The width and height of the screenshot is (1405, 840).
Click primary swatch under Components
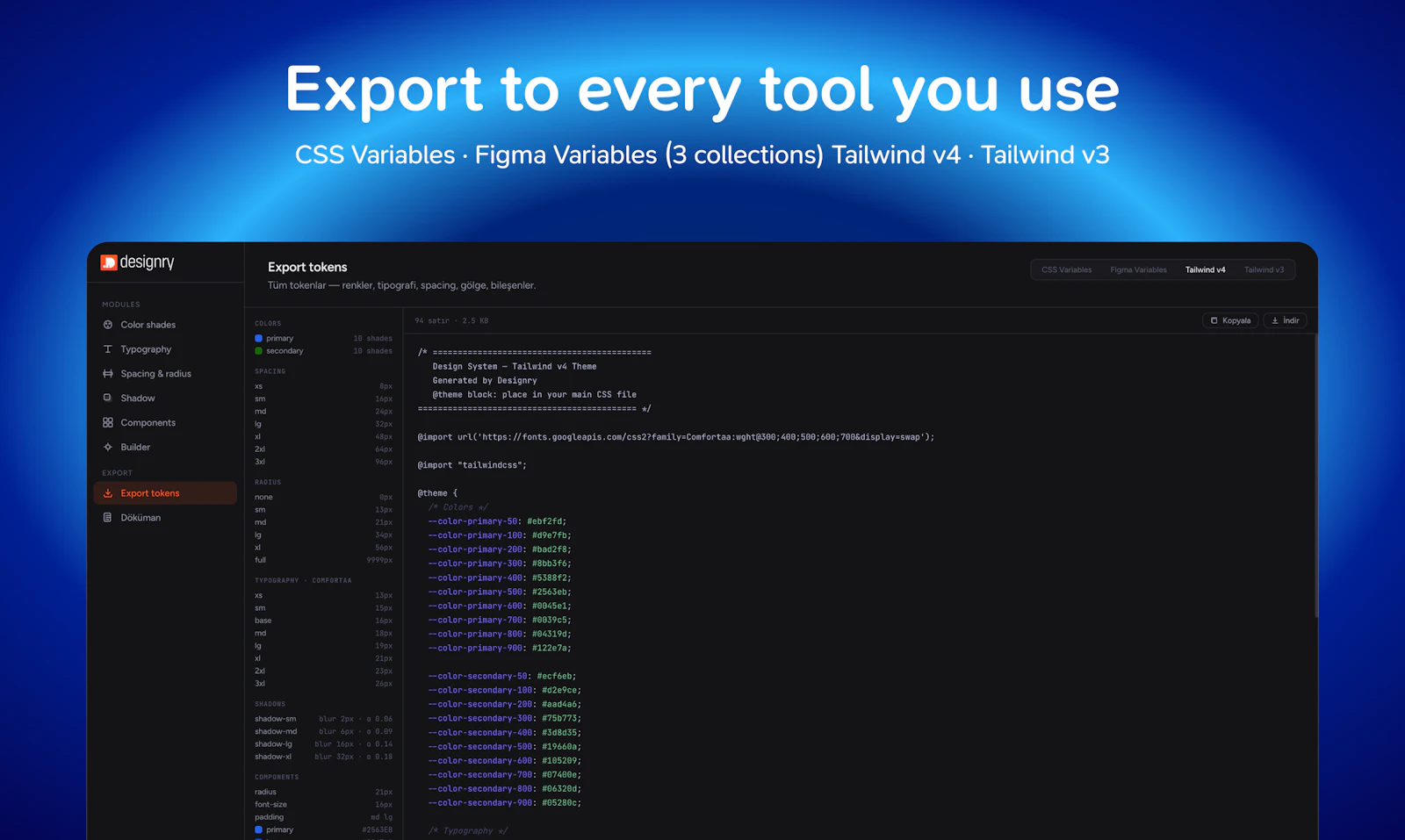(258, 829)
